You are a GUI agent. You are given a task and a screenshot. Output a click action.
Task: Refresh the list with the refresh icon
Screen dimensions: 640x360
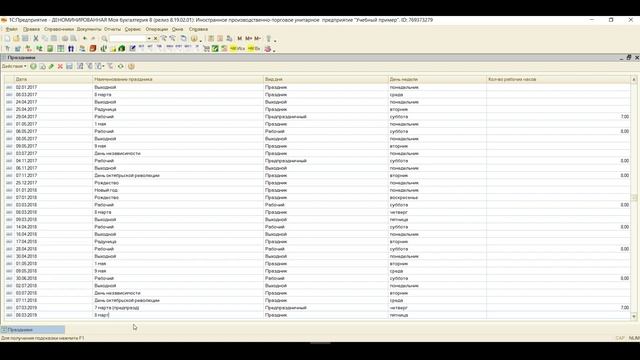[x=120, y=66]
